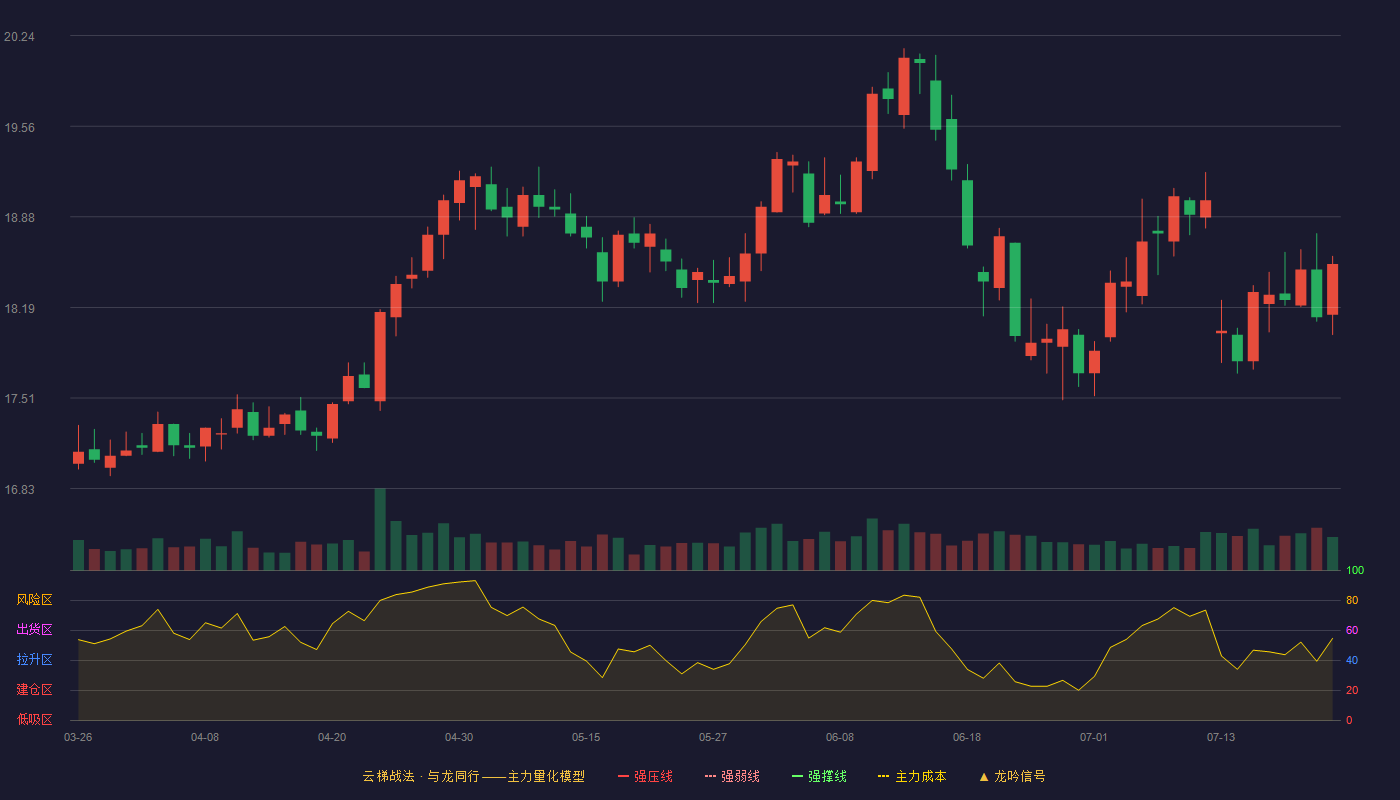This screenshot has width=1400, height=800.
Task: Toggle the 强撑线 legend series
Action: pyautogui.click(x=819, y=776)
